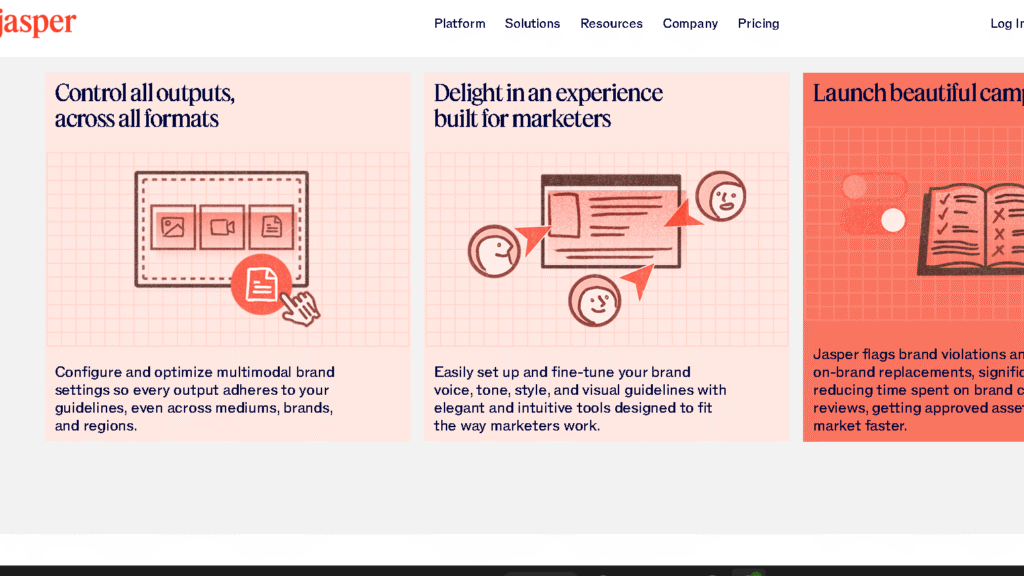Open the Solutions dropdown menu
Viewport: 1024px width, 576px height.
point(532,23)
